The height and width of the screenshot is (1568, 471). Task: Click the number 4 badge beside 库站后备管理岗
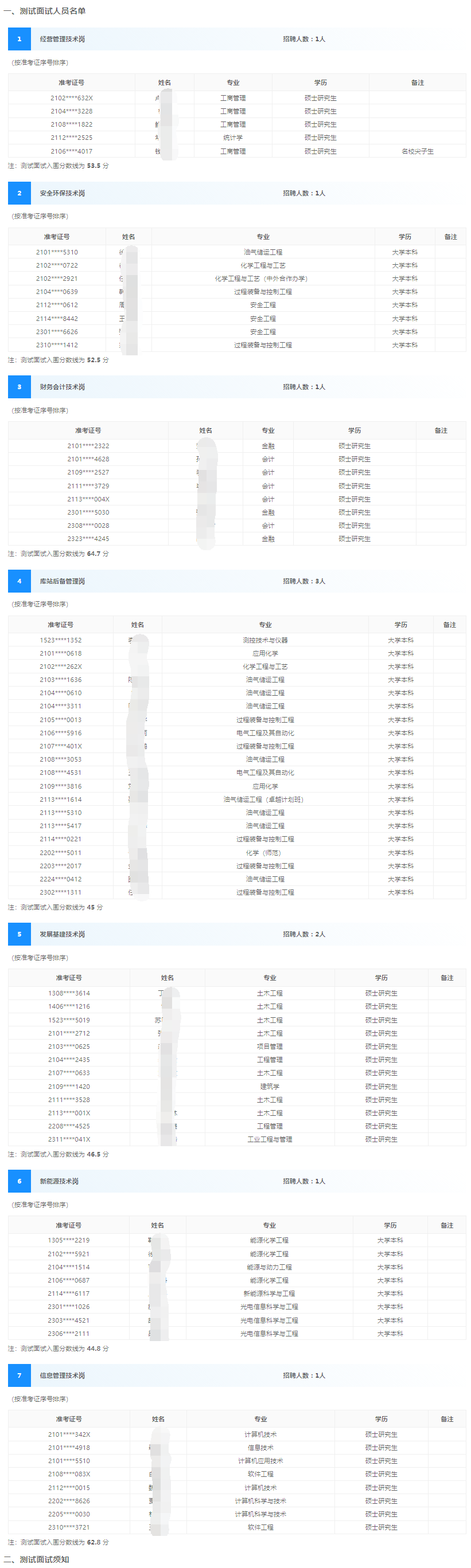coord(20,581)
